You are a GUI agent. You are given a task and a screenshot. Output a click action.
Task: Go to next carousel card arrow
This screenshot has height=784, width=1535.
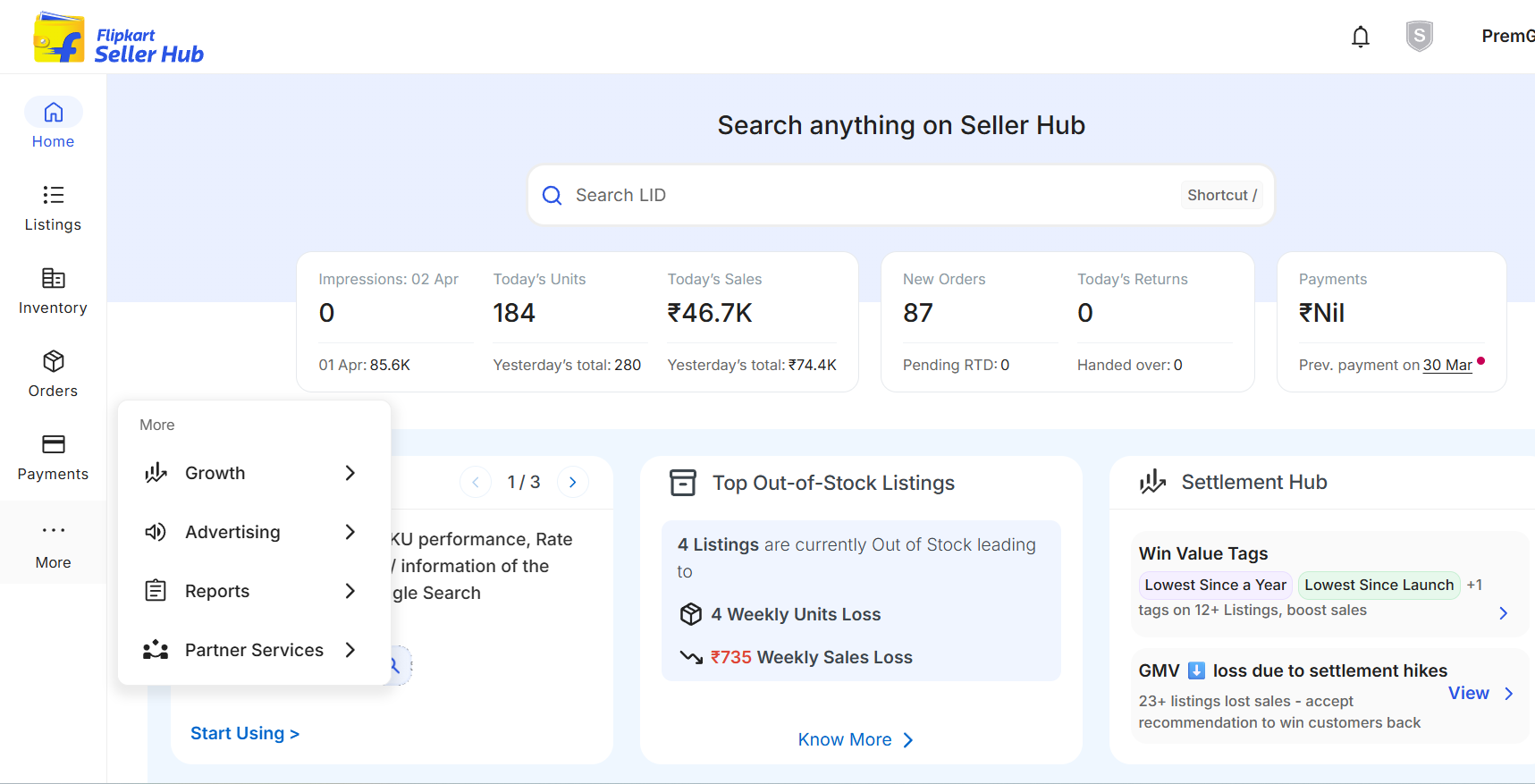[x=572, y=482]
